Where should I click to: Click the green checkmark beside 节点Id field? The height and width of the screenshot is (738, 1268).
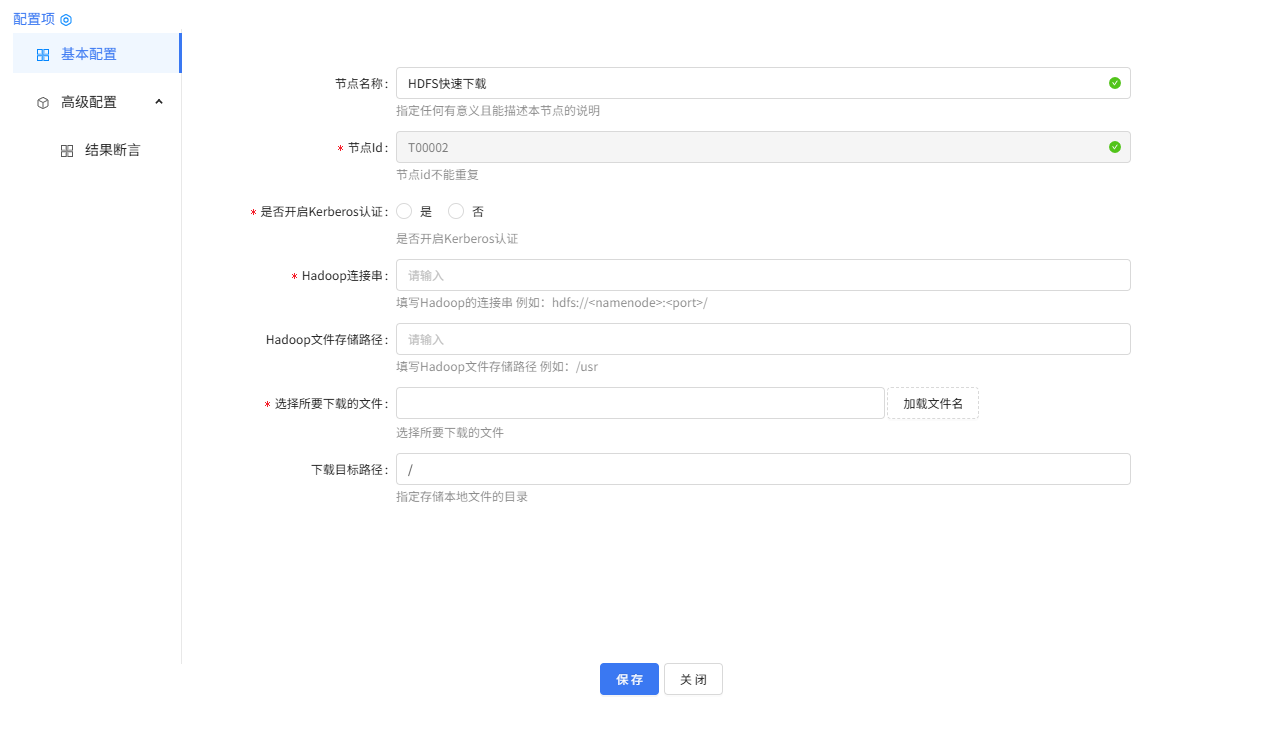point(1114,147)
